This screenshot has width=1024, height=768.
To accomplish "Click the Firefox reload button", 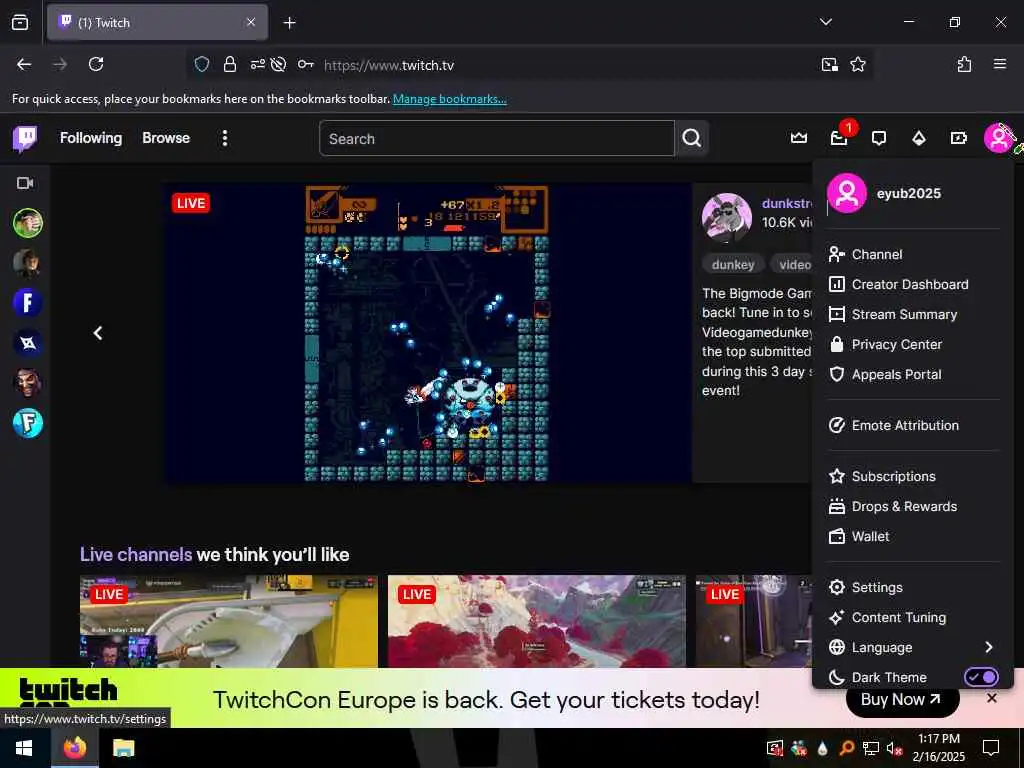I will pos(96,64).
